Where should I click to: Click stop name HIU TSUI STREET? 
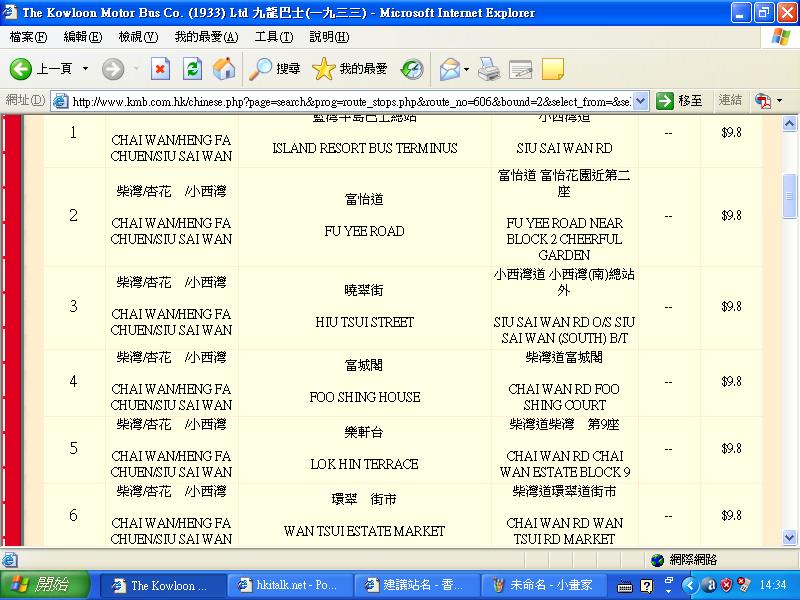coord(364,322)
